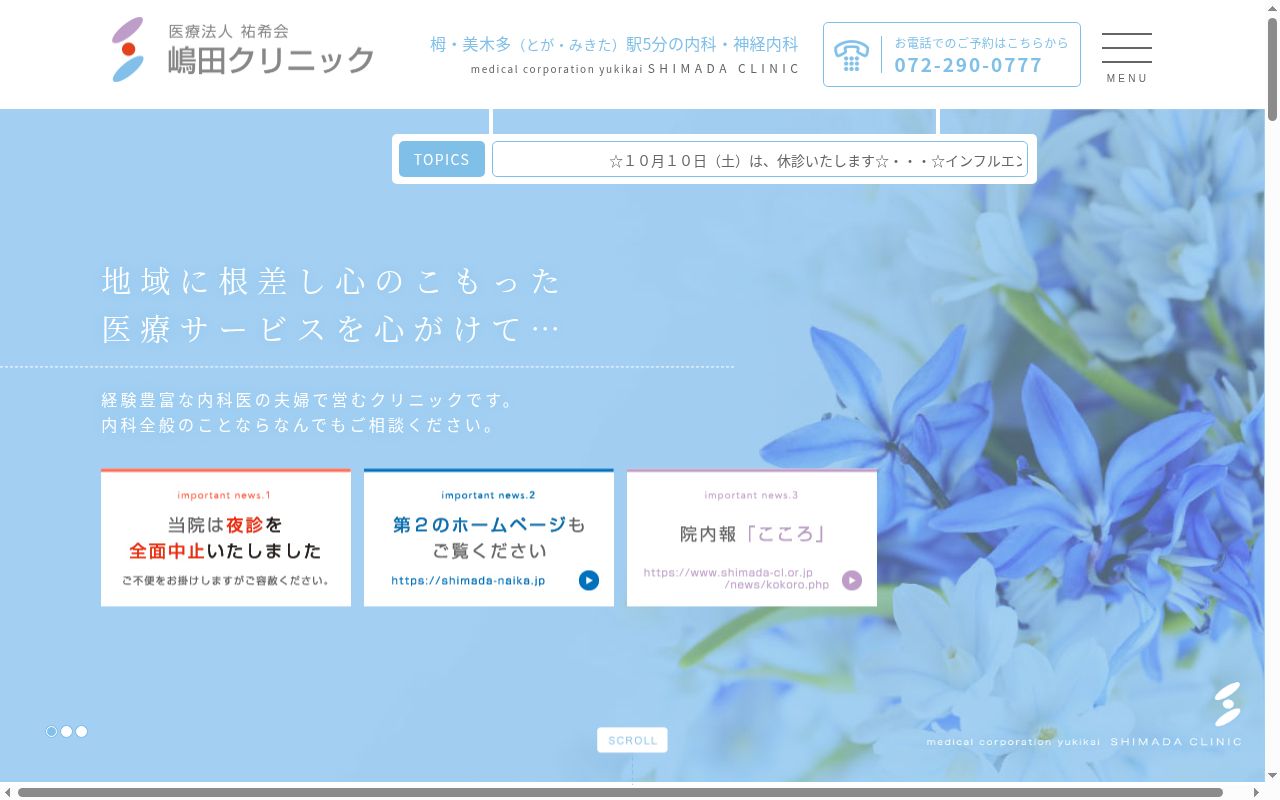Click the SCROLL button at the bottom
The image size is (1280, 800).
(x=632, y=740)
